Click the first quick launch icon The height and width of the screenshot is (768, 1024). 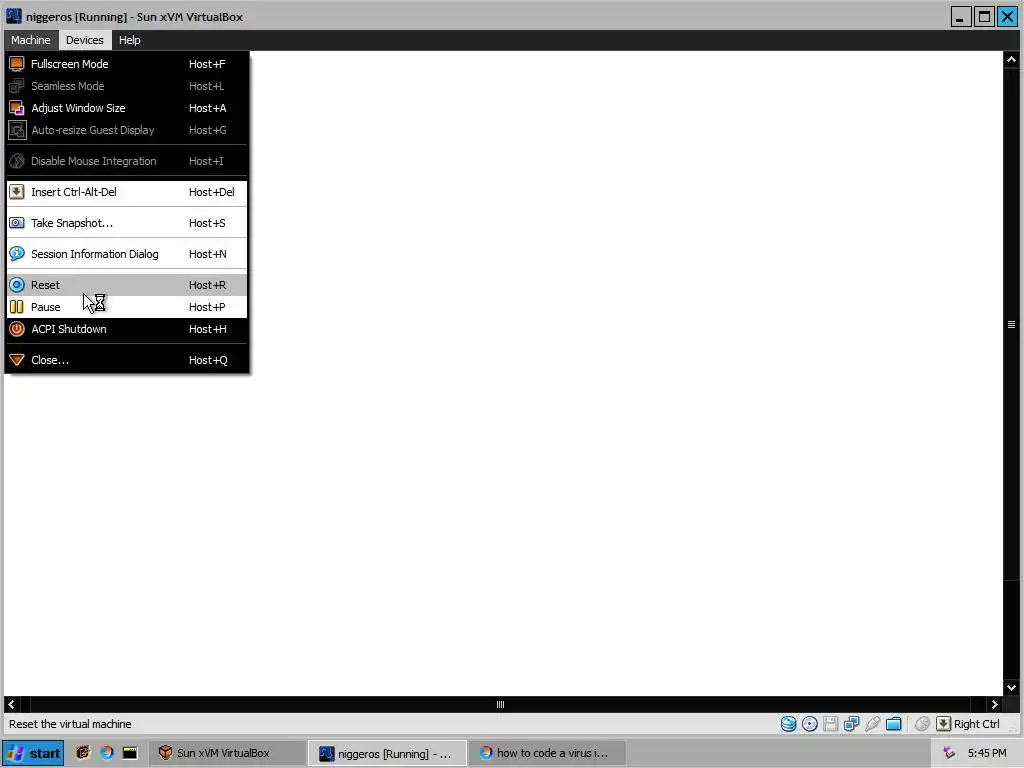click(82, 752)
